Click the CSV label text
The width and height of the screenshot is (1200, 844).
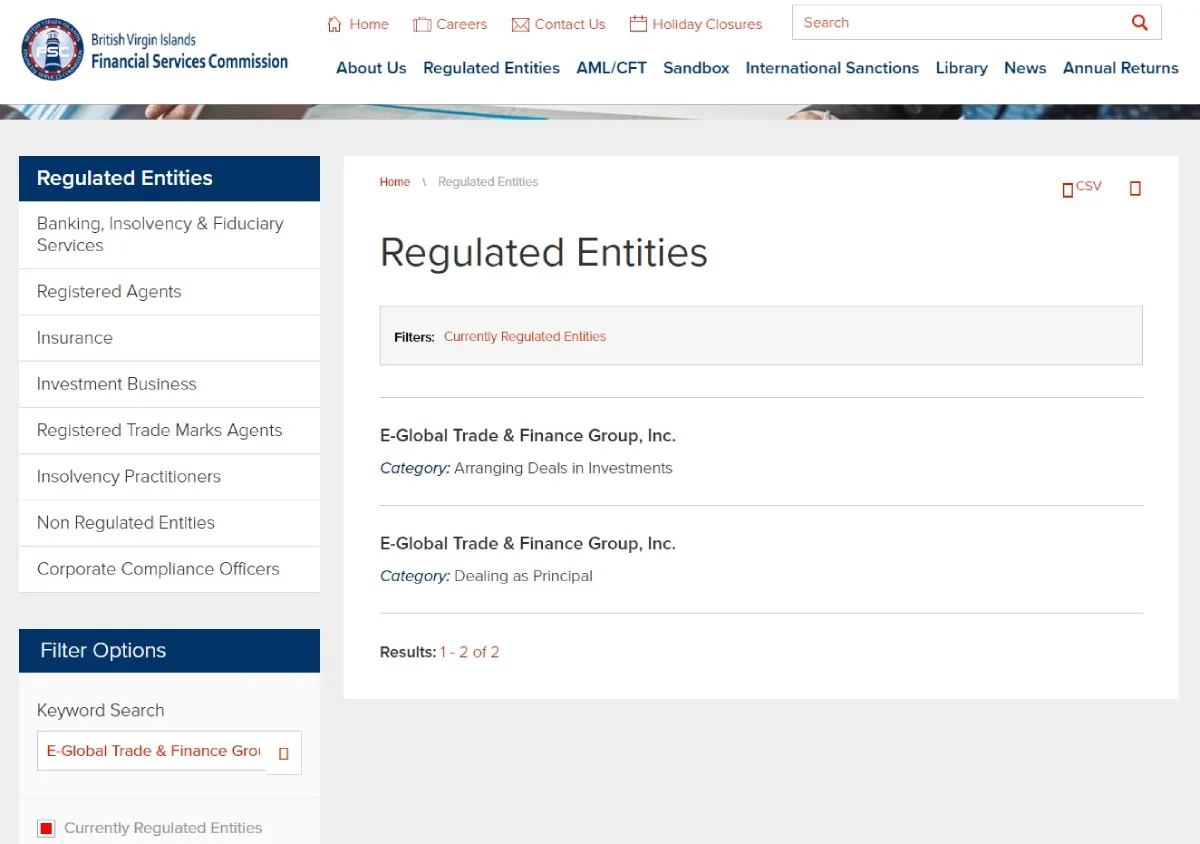click(x=1089, y=186)
